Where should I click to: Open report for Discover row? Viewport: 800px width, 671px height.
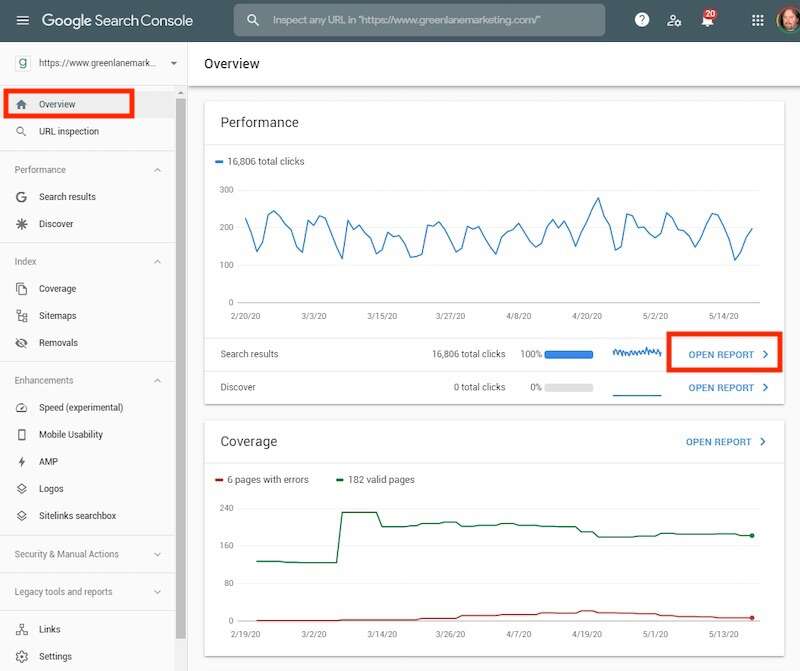coord(728,388)
